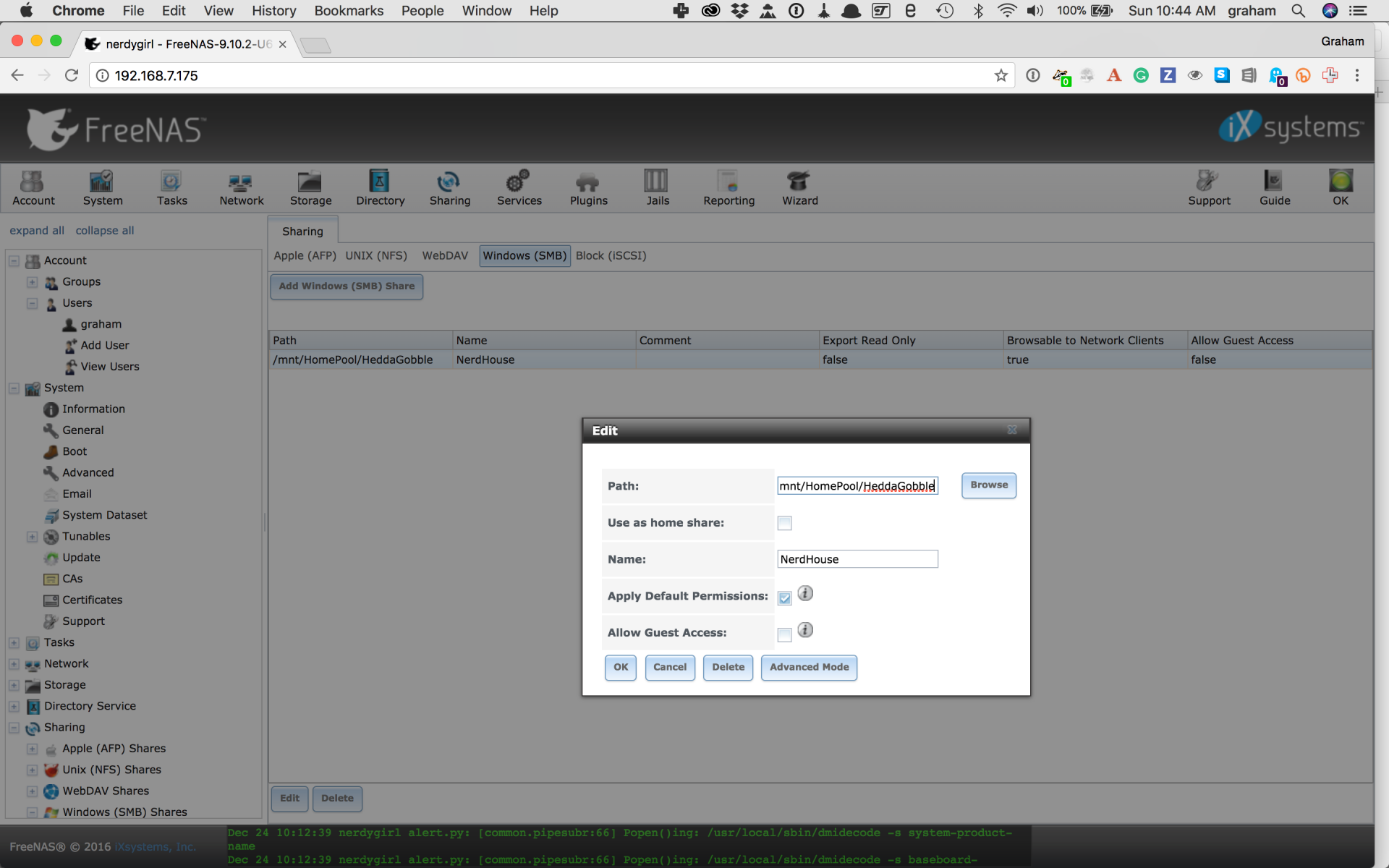Switch to the UNIX (NFS) tab
Image resolution: width=1389 pixels, height=868 pixels.
pos(376,255)
